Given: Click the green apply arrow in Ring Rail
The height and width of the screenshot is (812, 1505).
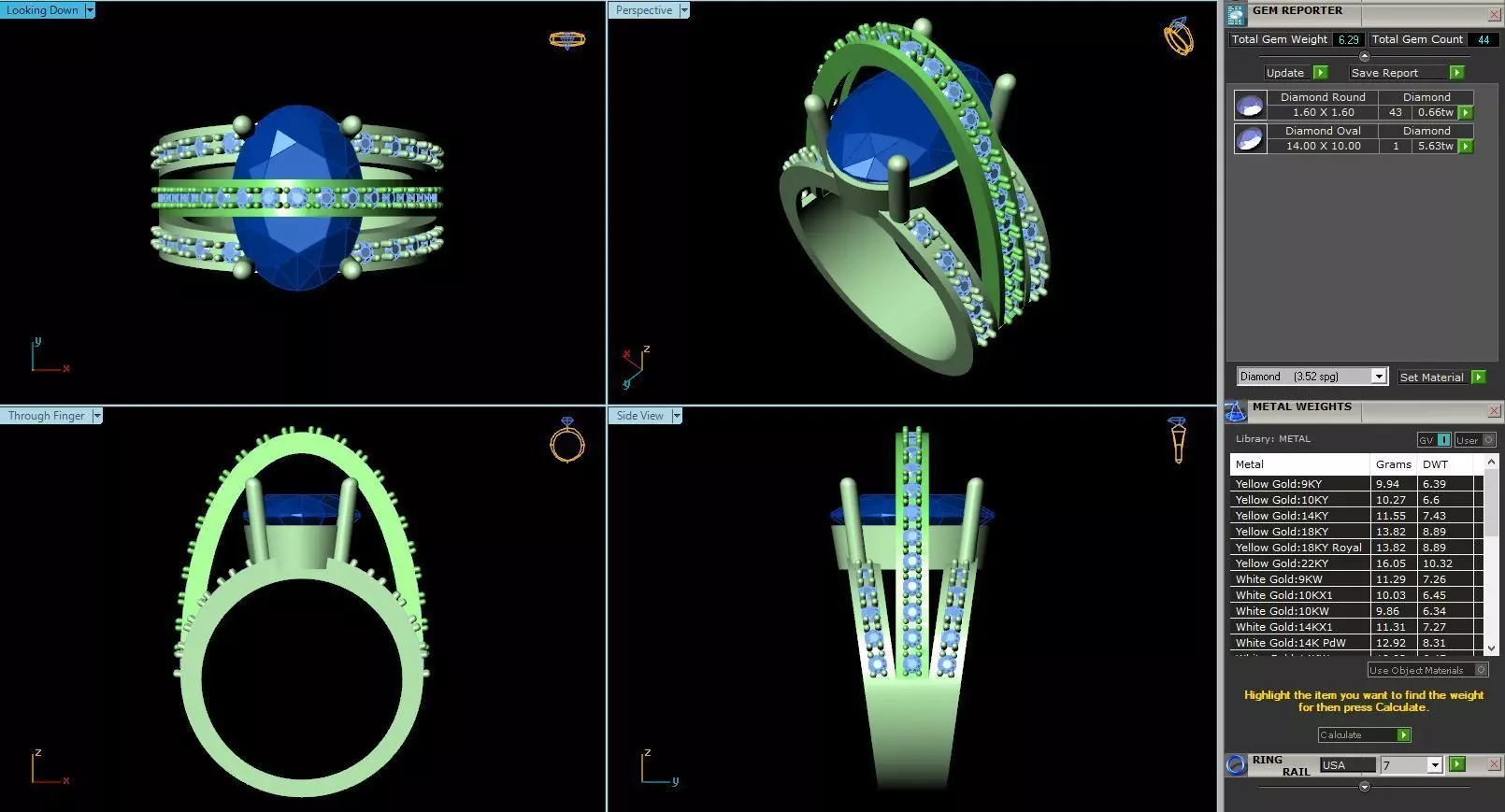Looking at the screenshot, I should point(1456,764).
